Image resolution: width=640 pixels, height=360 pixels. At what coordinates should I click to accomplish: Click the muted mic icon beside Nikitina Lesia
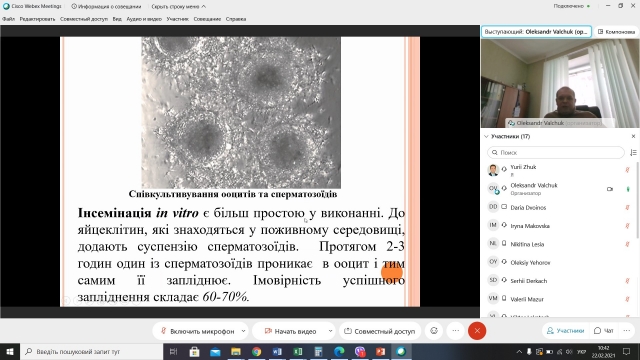pos(627,244)
